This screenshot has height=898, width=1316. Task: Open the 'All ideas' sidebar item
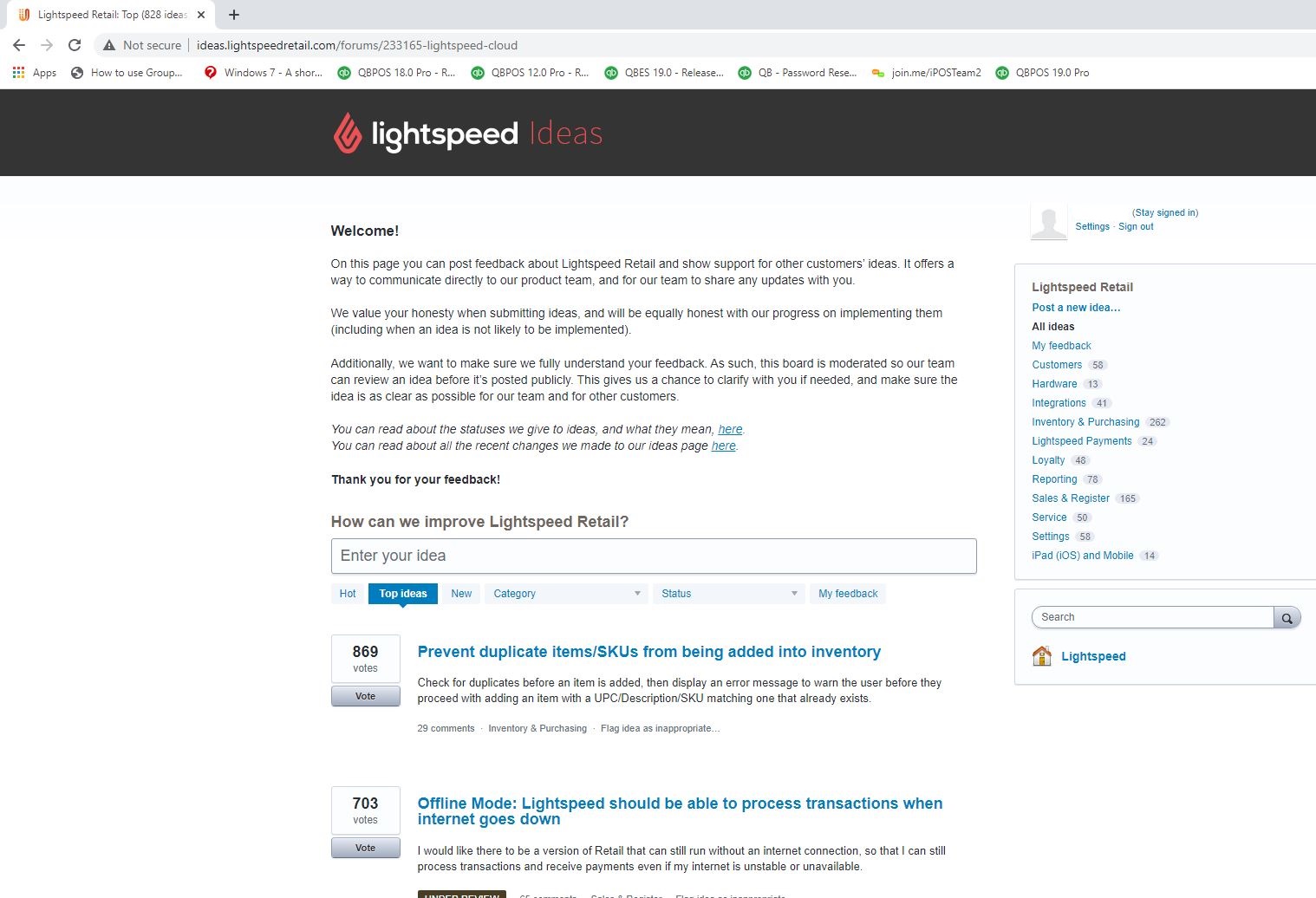pos(1053,327)
